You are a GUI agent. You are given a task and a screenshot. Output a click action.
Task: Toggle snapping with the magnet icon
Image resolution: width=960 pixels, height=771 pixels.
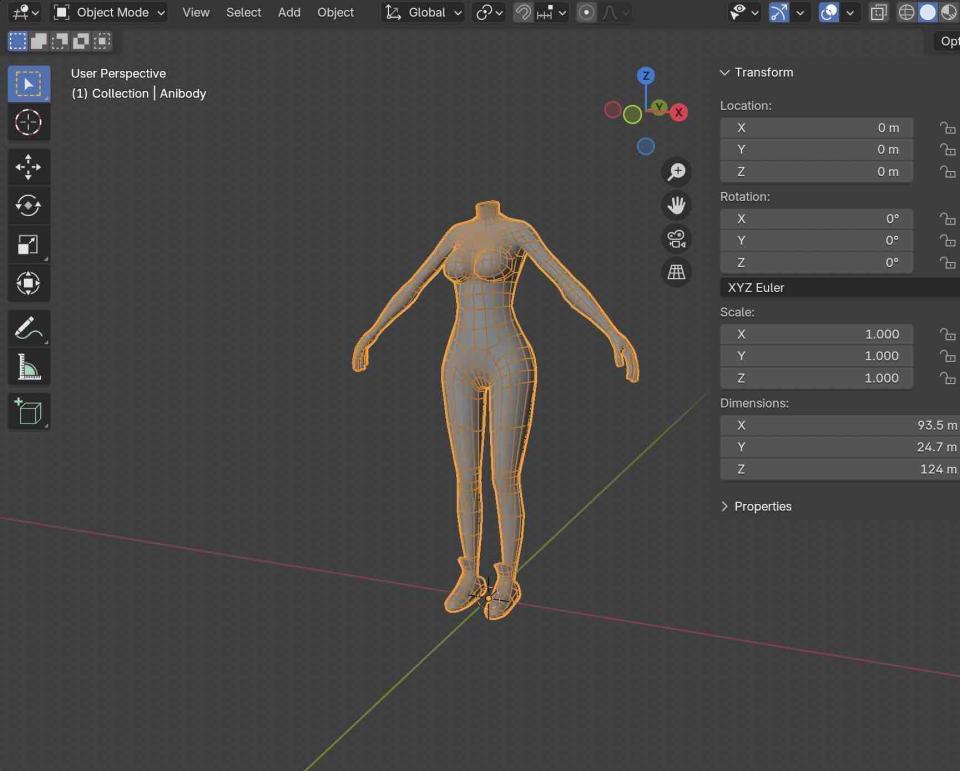(x=523, y=13)
